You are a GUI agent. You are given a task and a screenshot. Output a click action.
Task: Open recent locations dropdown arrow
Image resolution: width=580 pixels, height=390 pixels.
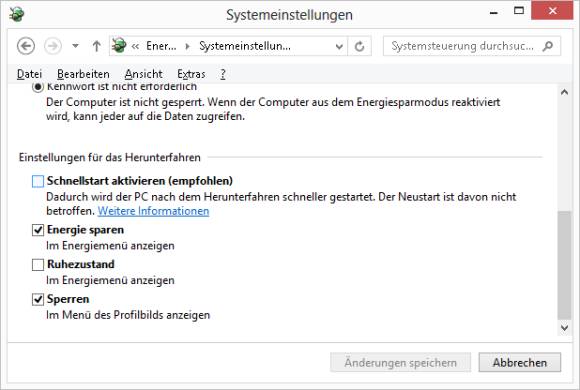tap(75, 46)
